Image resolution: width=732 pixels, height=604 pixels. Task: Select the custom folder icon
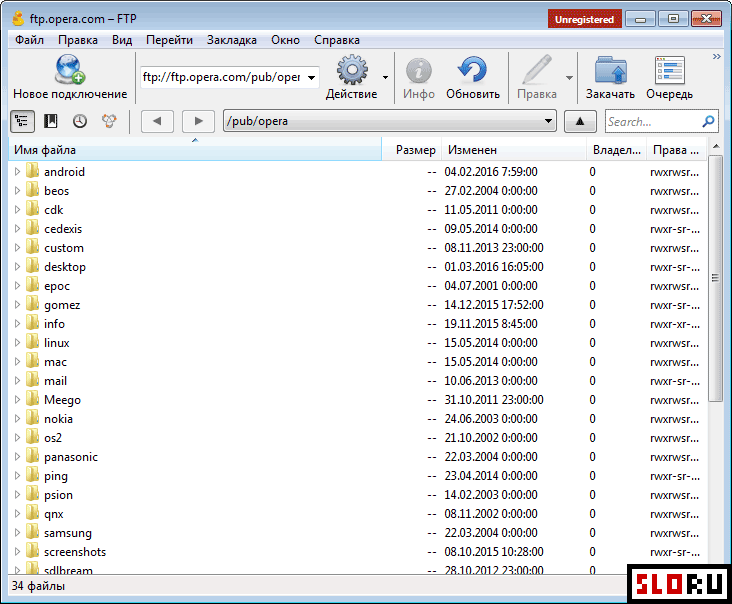pos(32,247)
